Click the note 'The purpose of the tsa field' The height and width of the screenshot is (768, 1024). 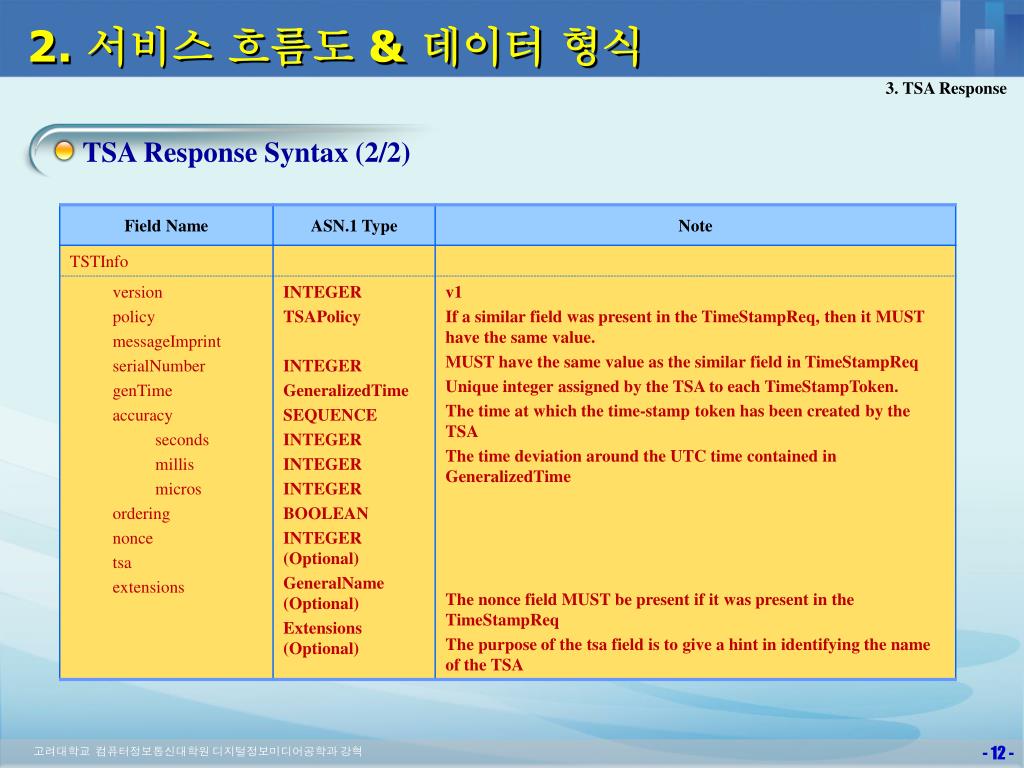click(688, 655)
